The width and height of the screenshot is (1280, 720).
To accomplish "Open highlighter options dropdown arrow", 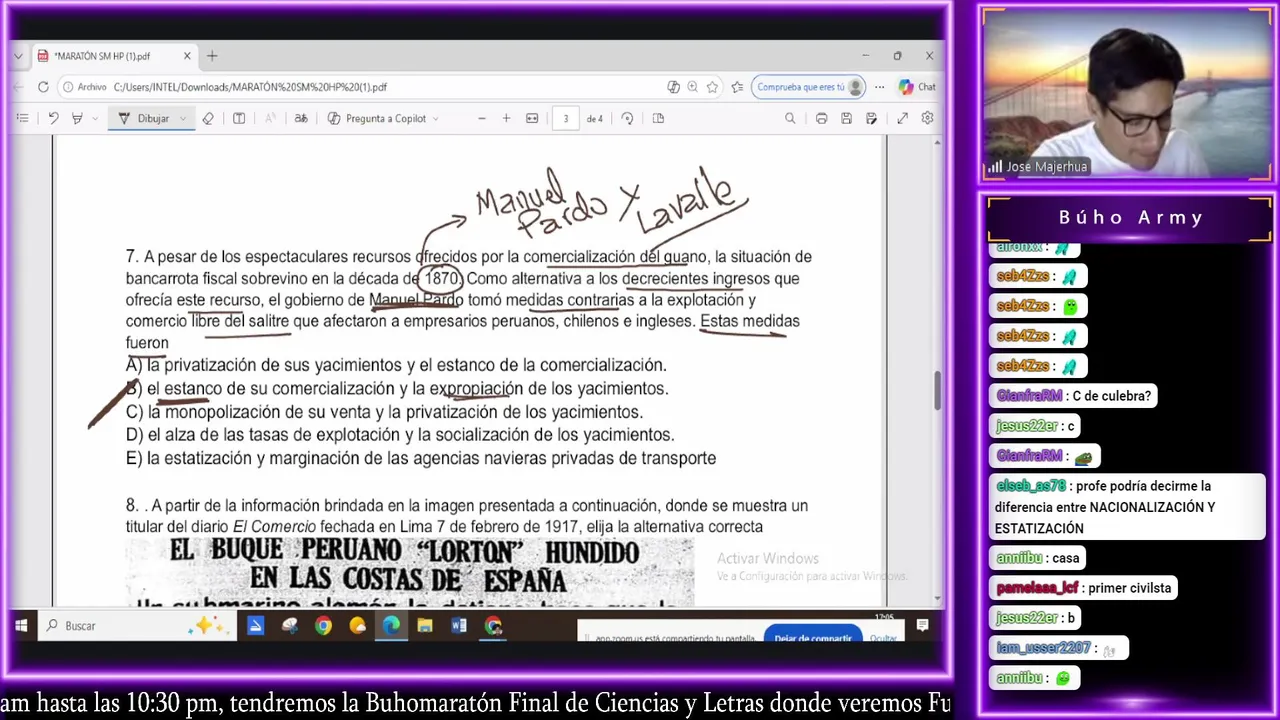I will (95, 118).
